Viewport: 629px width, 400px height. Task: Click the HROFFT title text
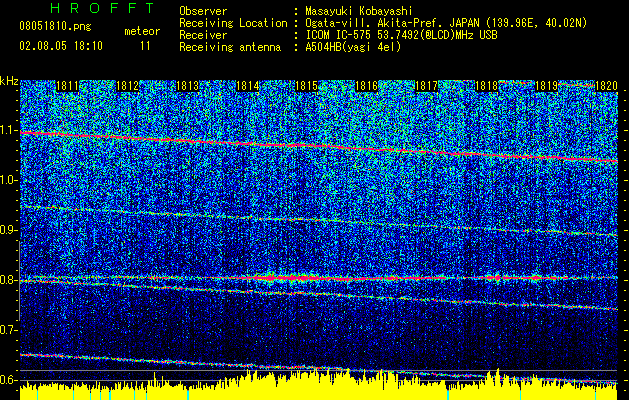[x=101, y=8]
